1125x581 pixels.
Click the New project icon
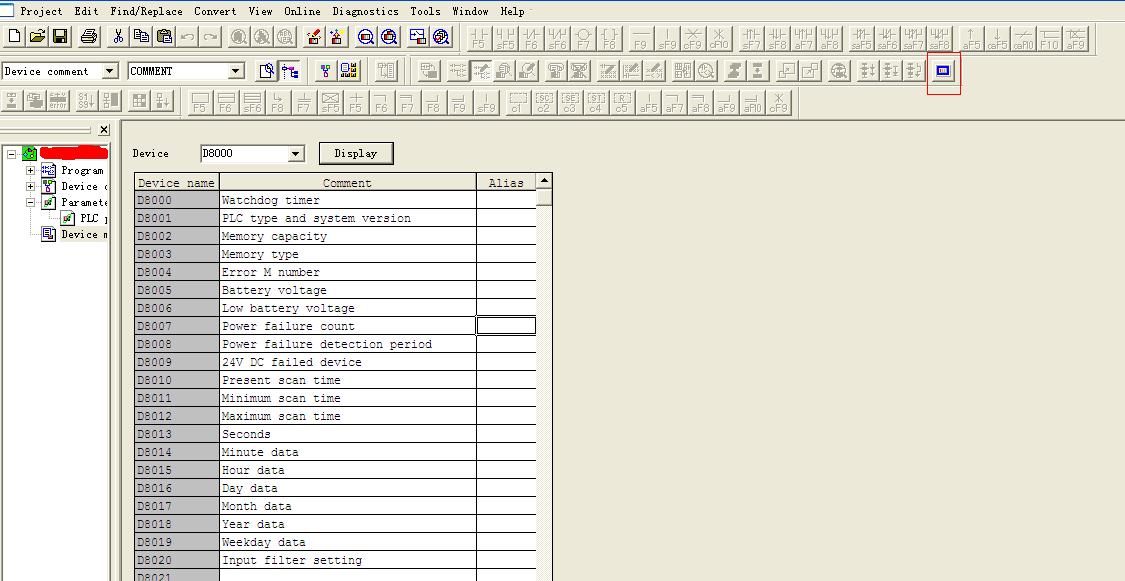(x=14, y=37)
